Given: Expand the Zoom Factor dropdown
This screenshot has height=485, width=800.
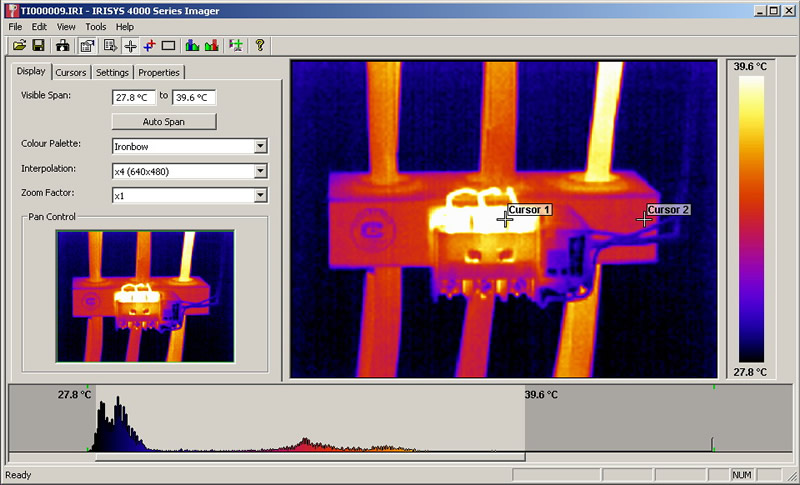Looking at the screenshot, I should 260,196.
